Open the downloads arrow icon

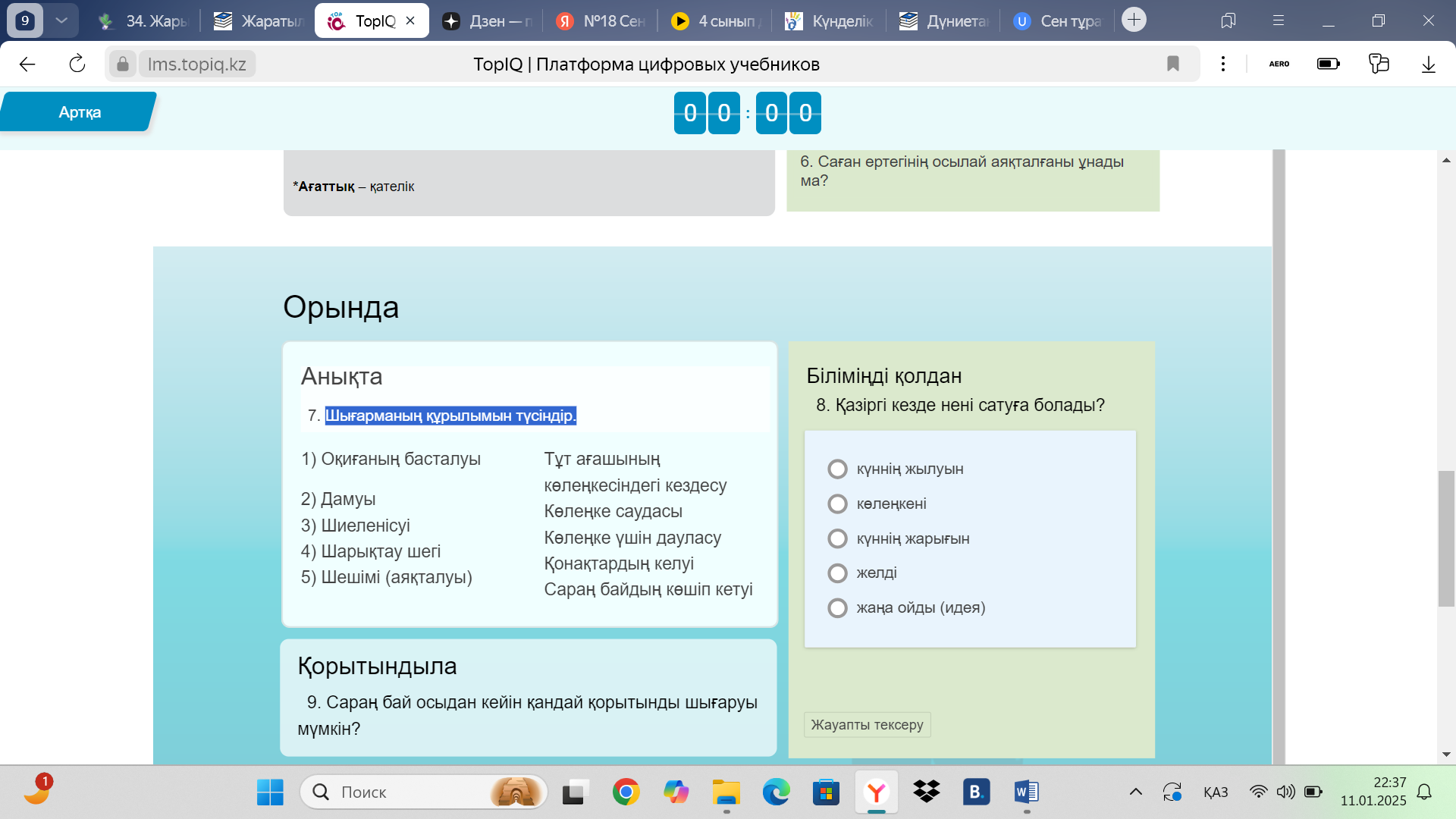coord(1428,64)
